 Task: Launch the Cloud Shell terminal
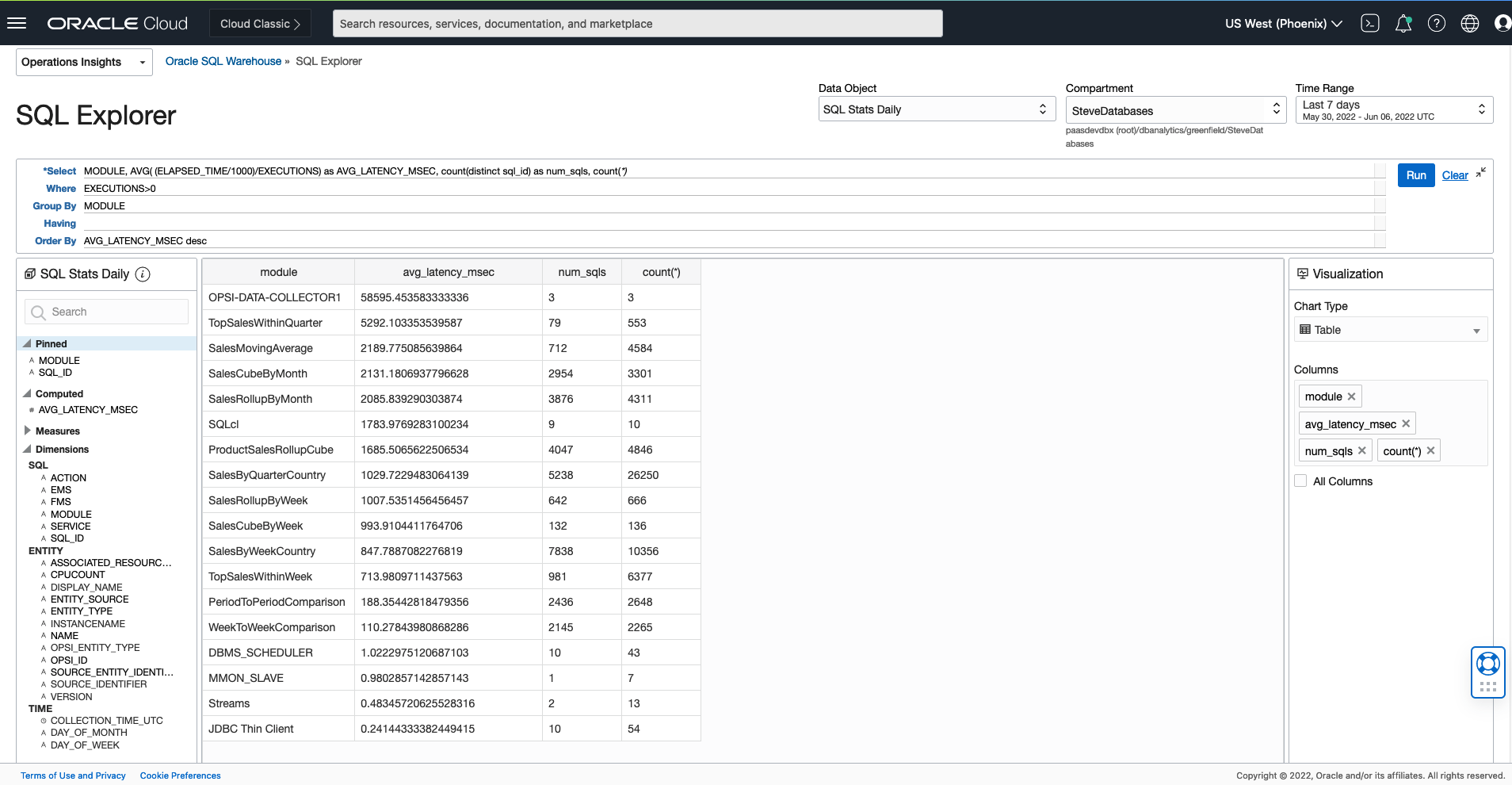(x=1369, y=23)
